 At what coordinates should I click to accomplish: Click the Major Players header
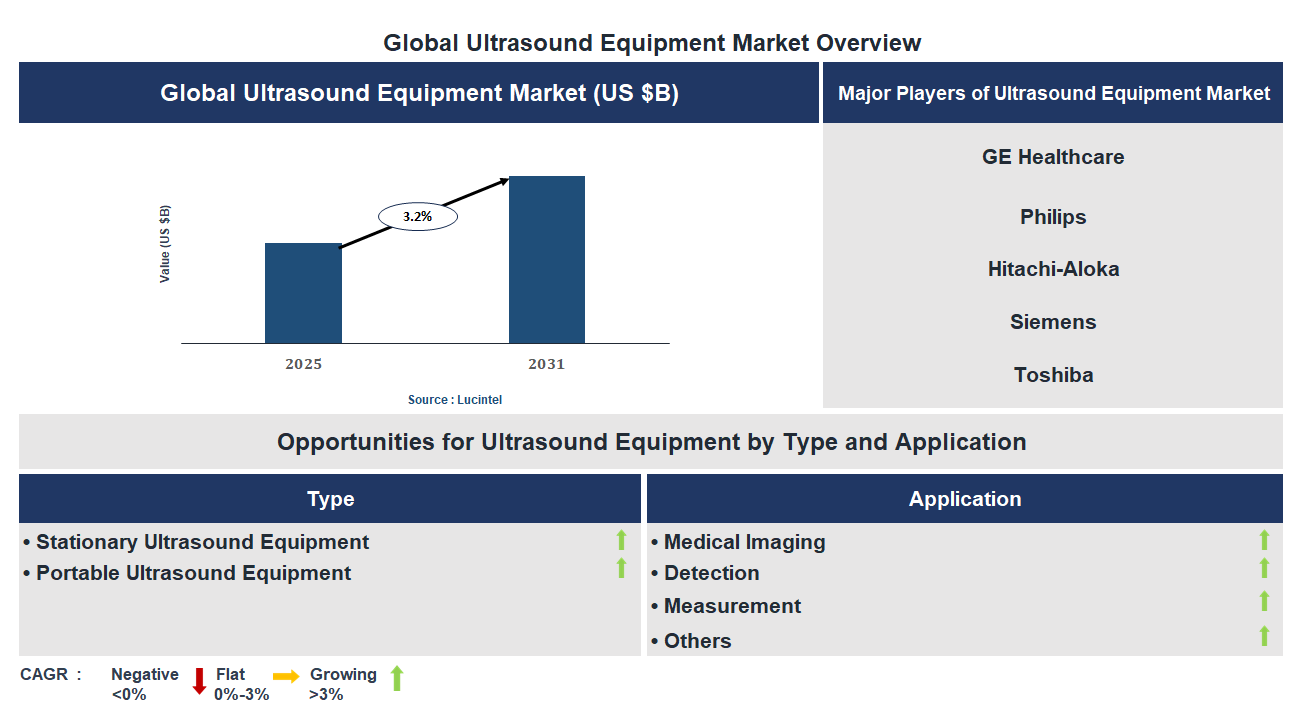pos(1053,93)
